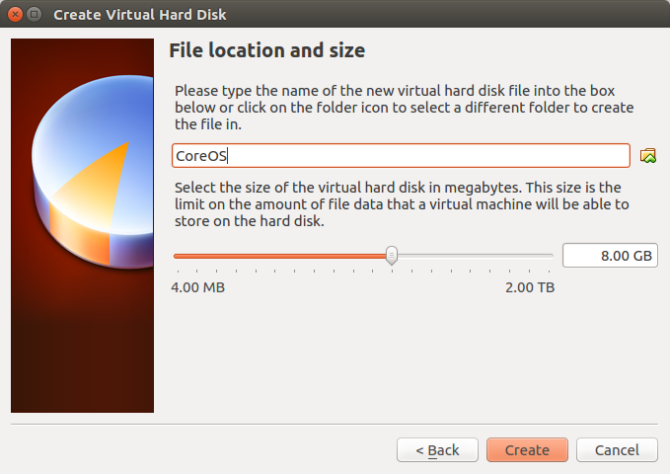
Task: Go back with the Back button
Action: coord(437,450)
